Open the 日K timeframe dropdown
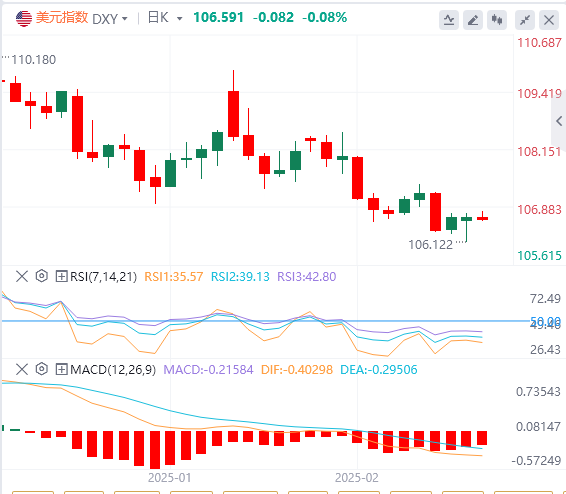The image size is (566, 494). coord(165,18)
